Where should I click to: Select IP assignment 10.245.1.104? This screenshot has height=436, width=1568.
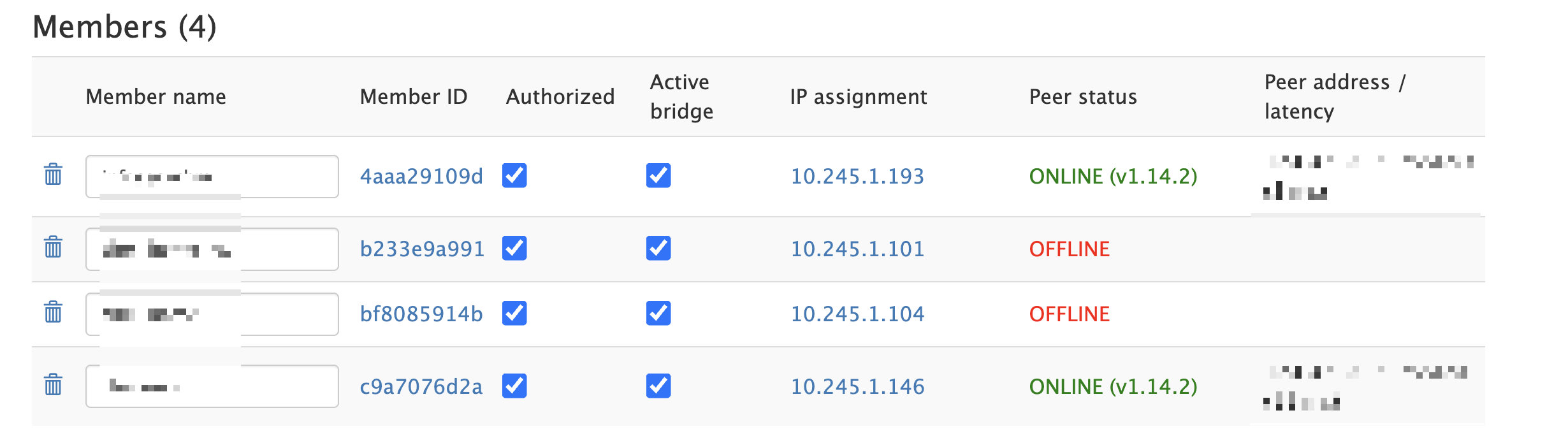click(857, 314)
